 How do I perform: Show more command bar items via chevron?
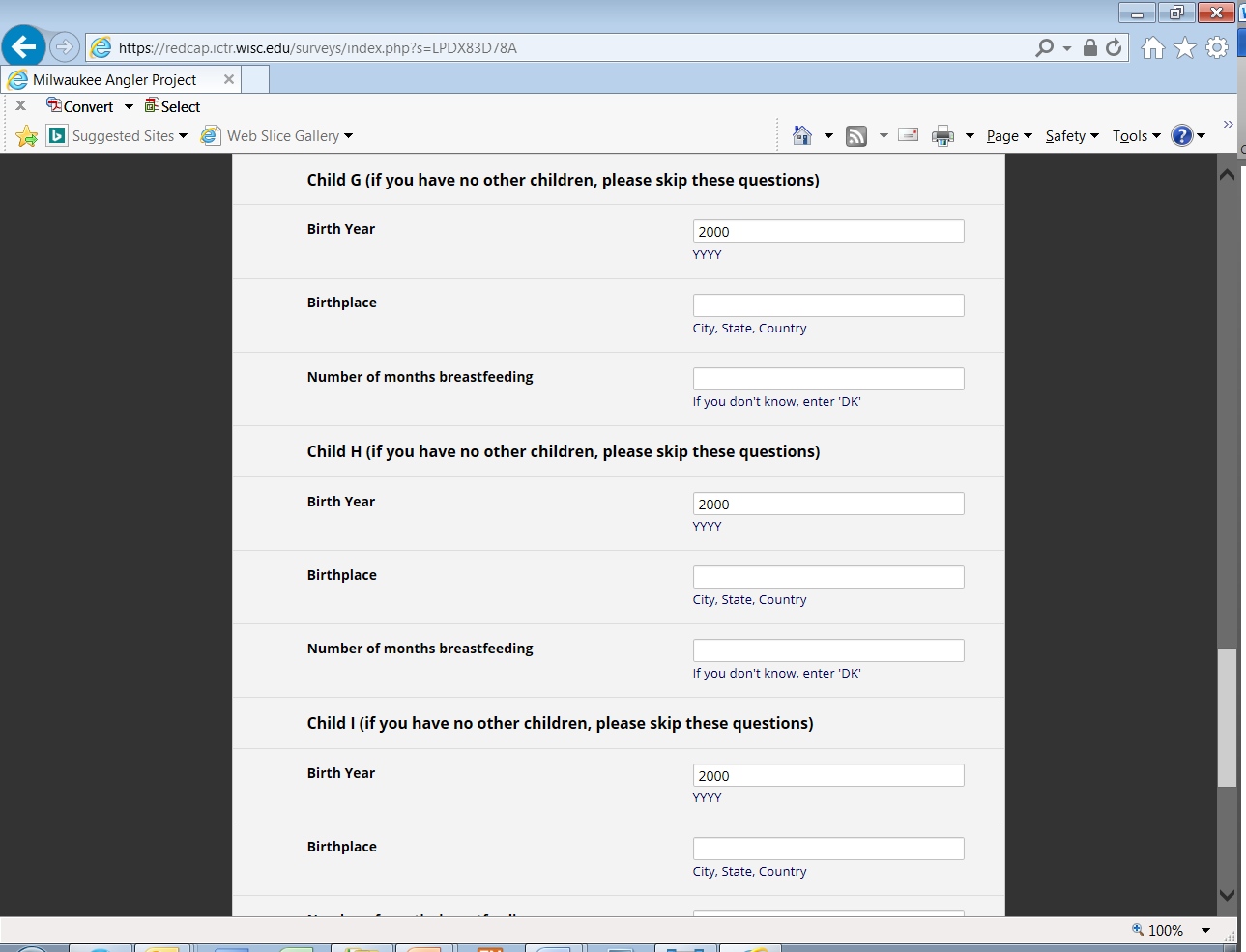(x=1229, y=124)
